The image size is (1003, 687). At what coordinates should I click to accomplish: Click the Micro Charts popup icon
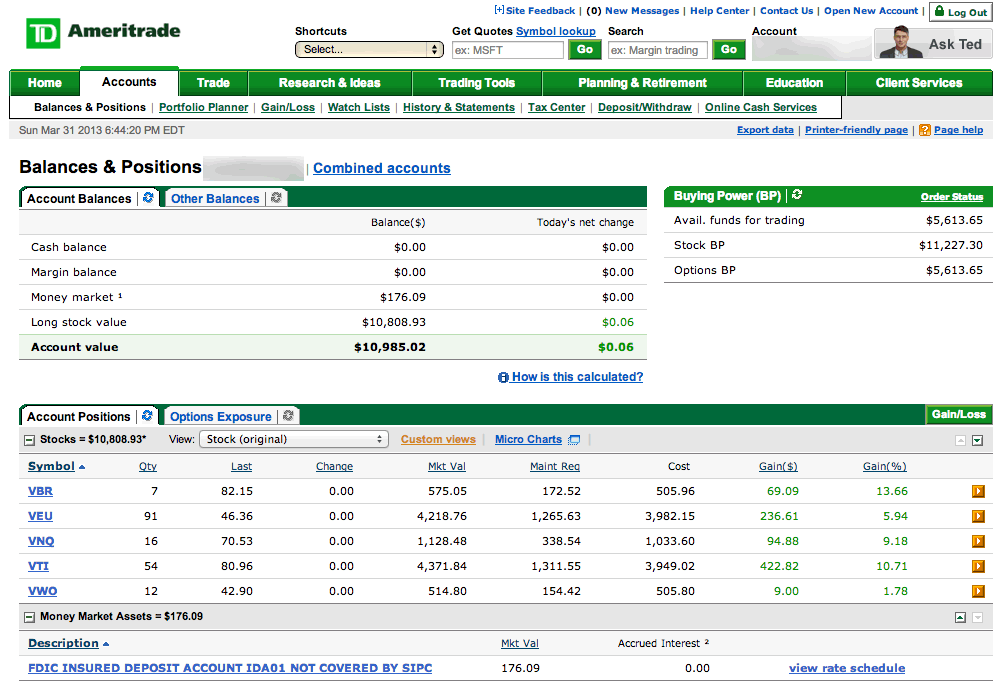574,439
